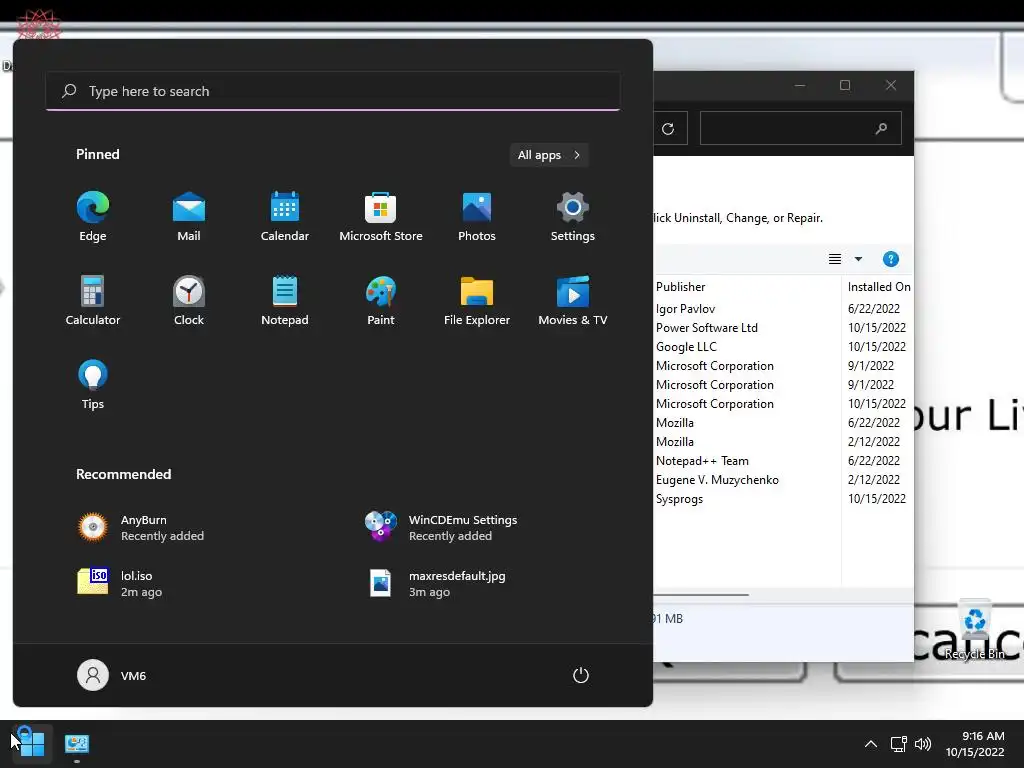The height and width of the screenshot is (768, 1024).
Task: Open WinCDEmu Settings recommendation
Action: tap(441, 527)
